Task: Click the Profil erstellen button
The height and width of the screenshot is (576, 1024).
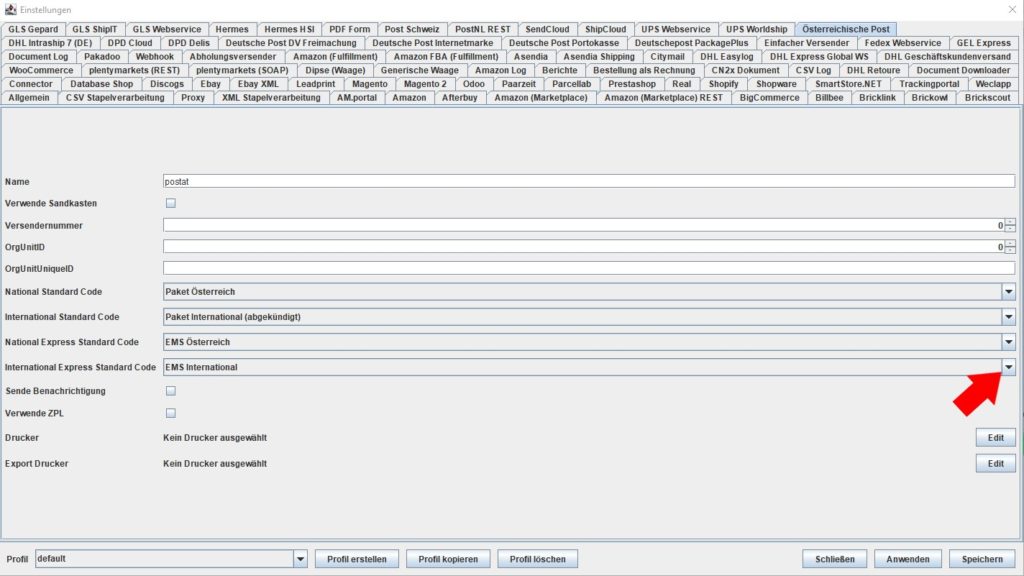Action: point(357,559)
